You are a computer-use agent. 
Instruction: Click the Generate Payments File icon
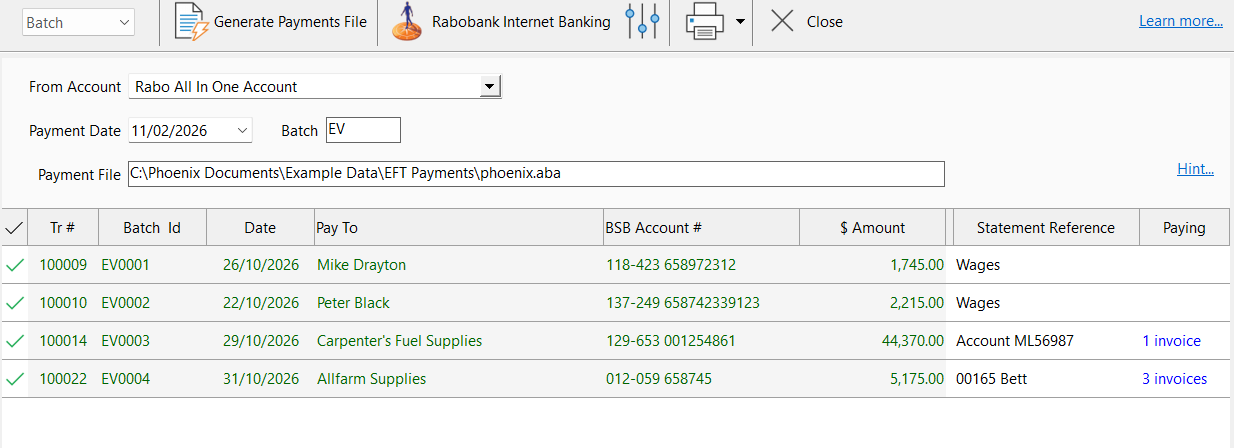[190, 22]
